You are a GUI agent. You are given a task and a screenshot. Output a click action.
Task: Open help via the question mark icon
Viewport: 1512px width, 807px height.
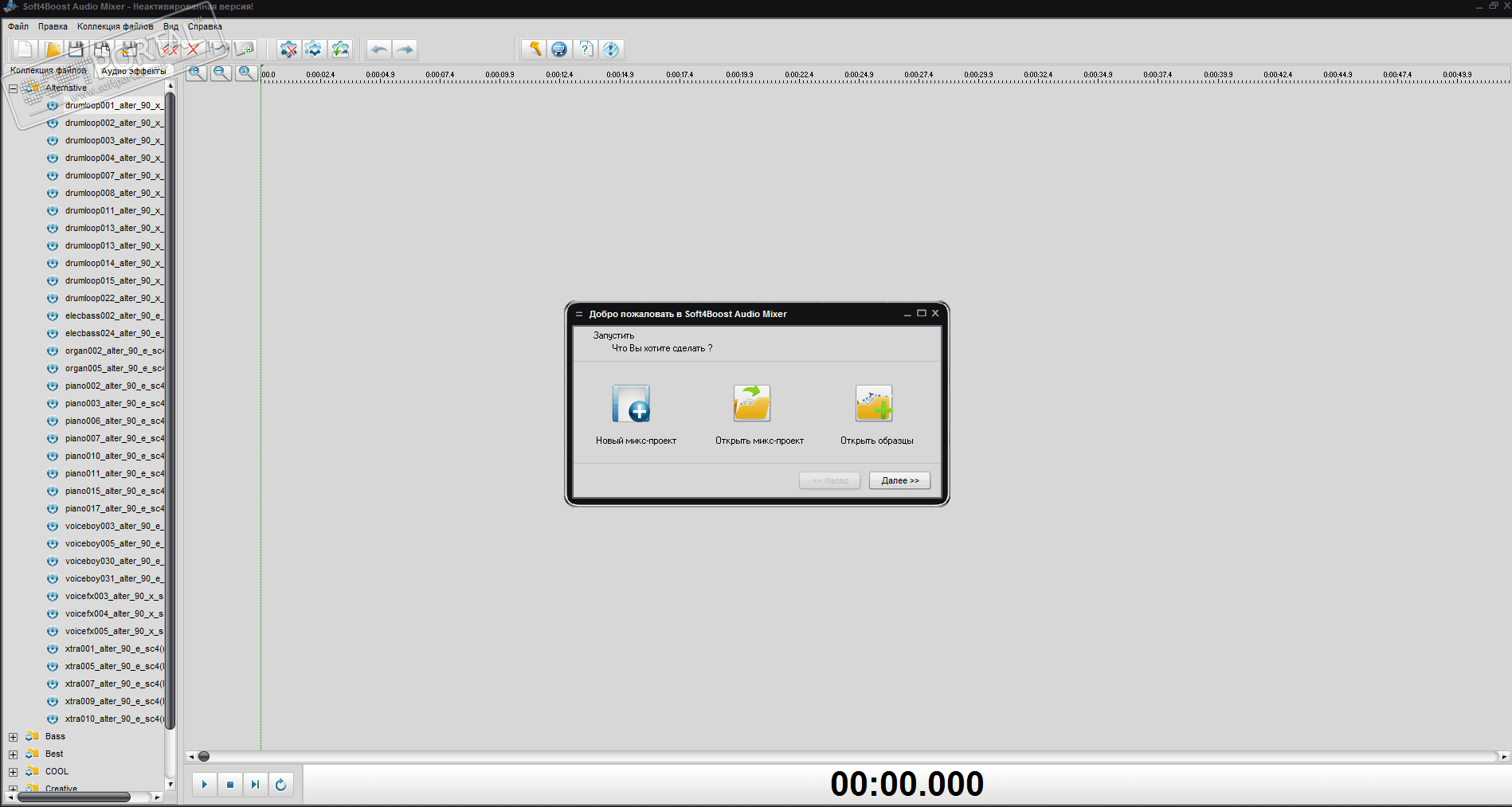point(586,49)
